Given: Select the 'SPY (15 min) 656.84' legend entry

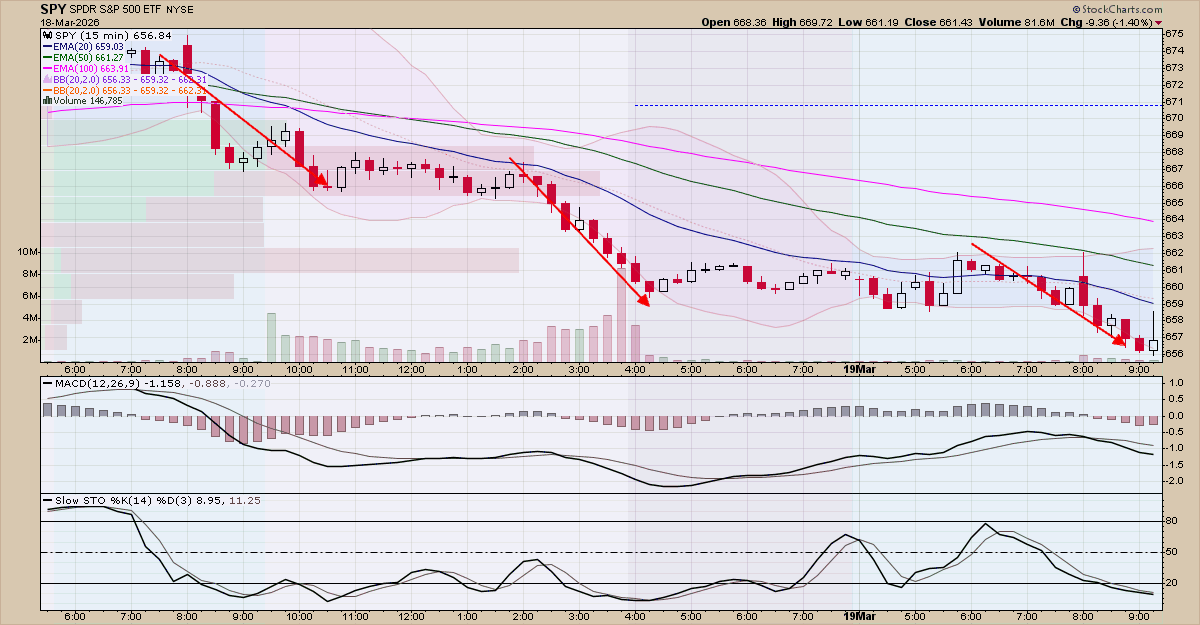Looking at the screenshot, I should [x=112, y=35].
